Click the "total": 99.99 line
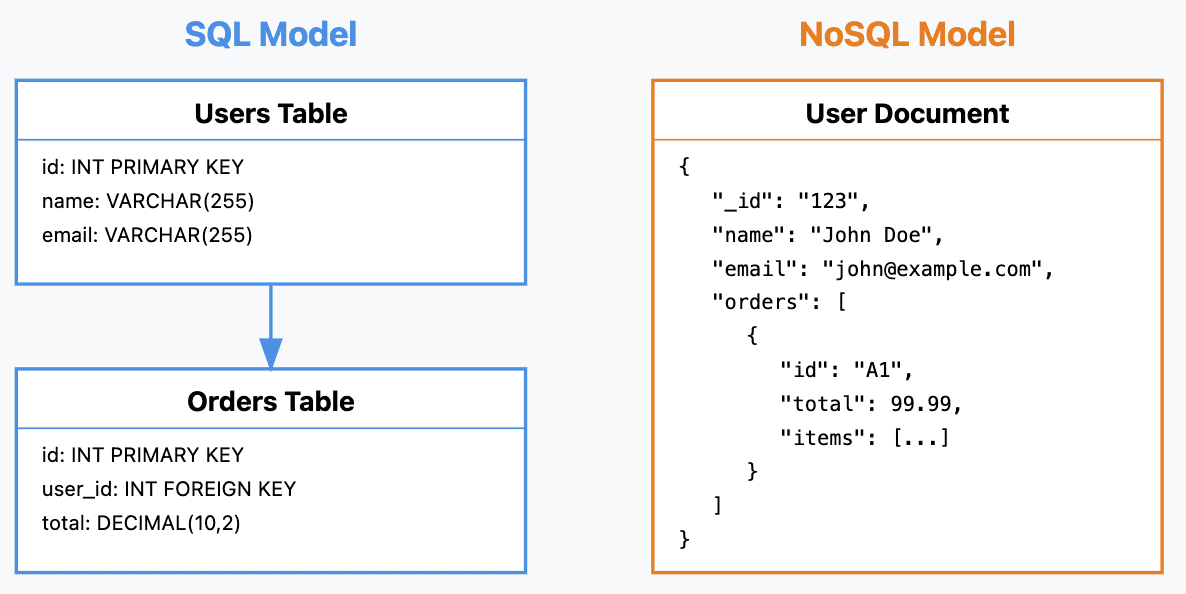 [x=871, y=404]
